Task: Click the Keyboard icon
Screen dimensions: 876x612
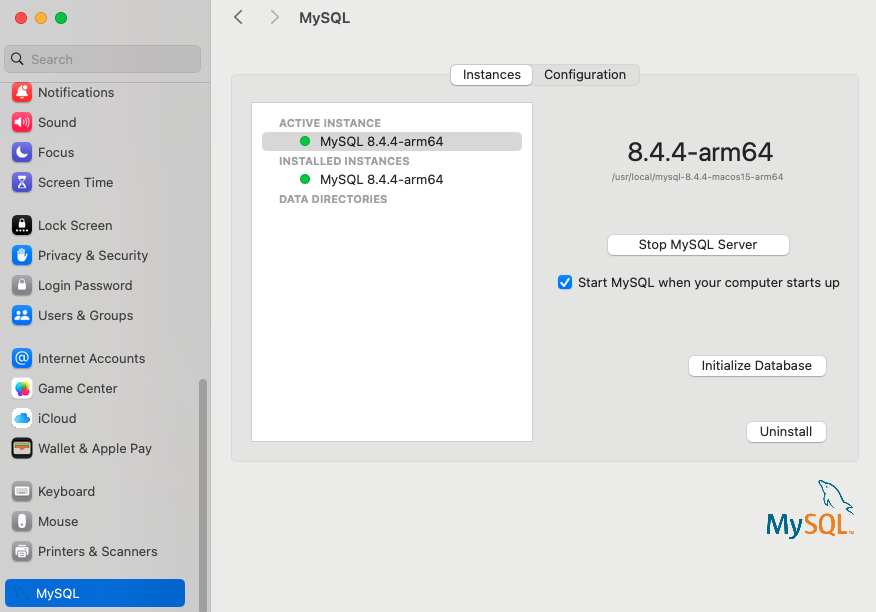Action: (x=22, y=491)
